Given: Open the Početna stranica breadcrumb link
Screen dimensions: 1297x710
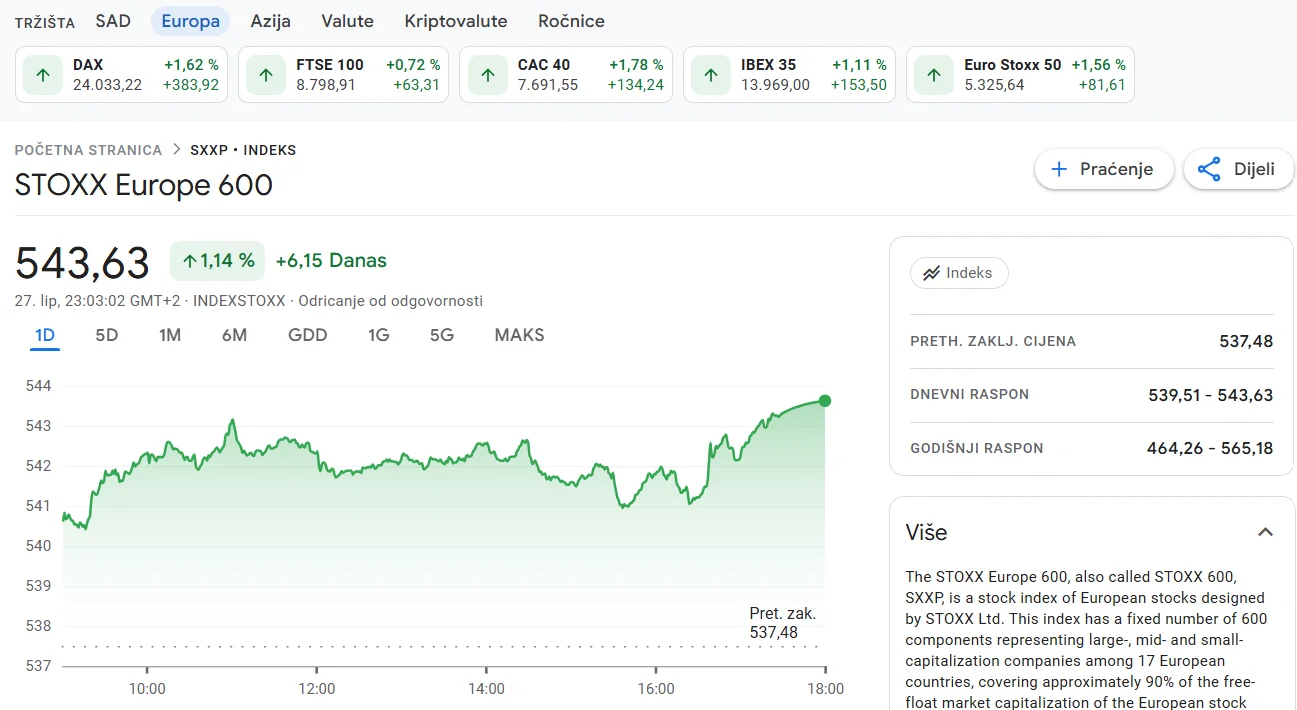Looking at the screenshot, I should (88, 150).
